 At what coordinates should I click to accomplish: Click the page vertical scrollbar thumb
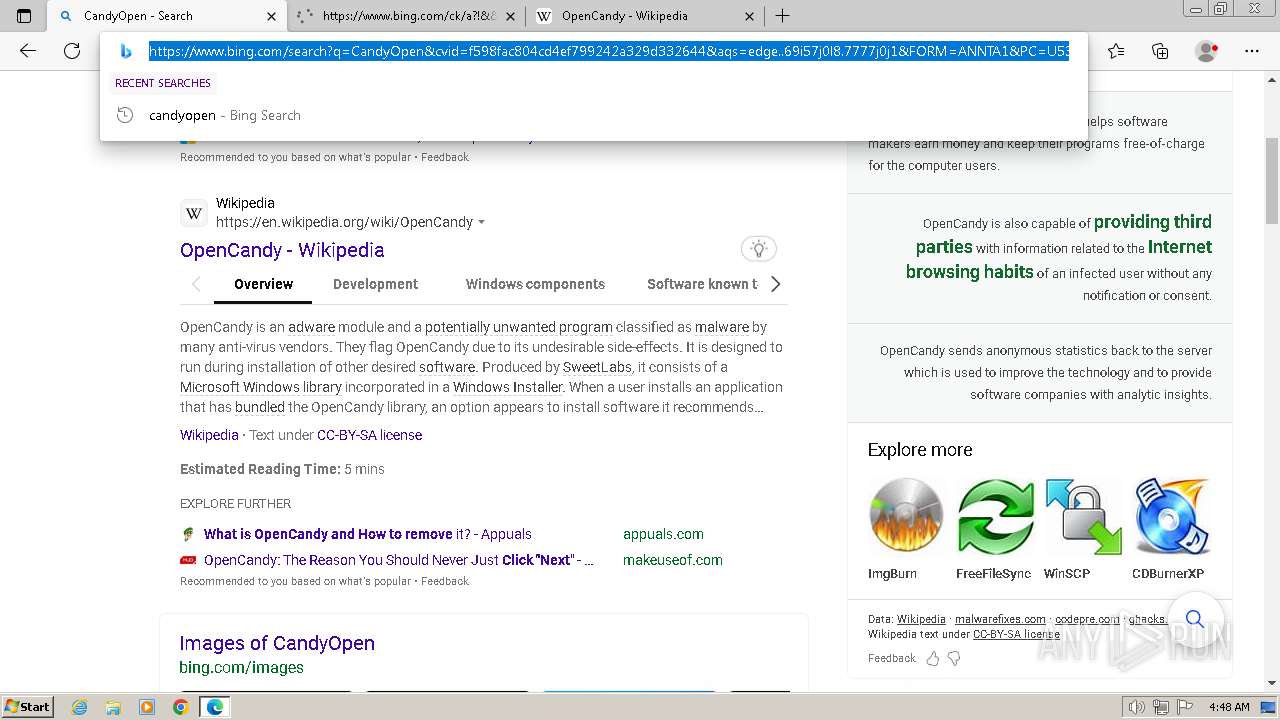1271,180
